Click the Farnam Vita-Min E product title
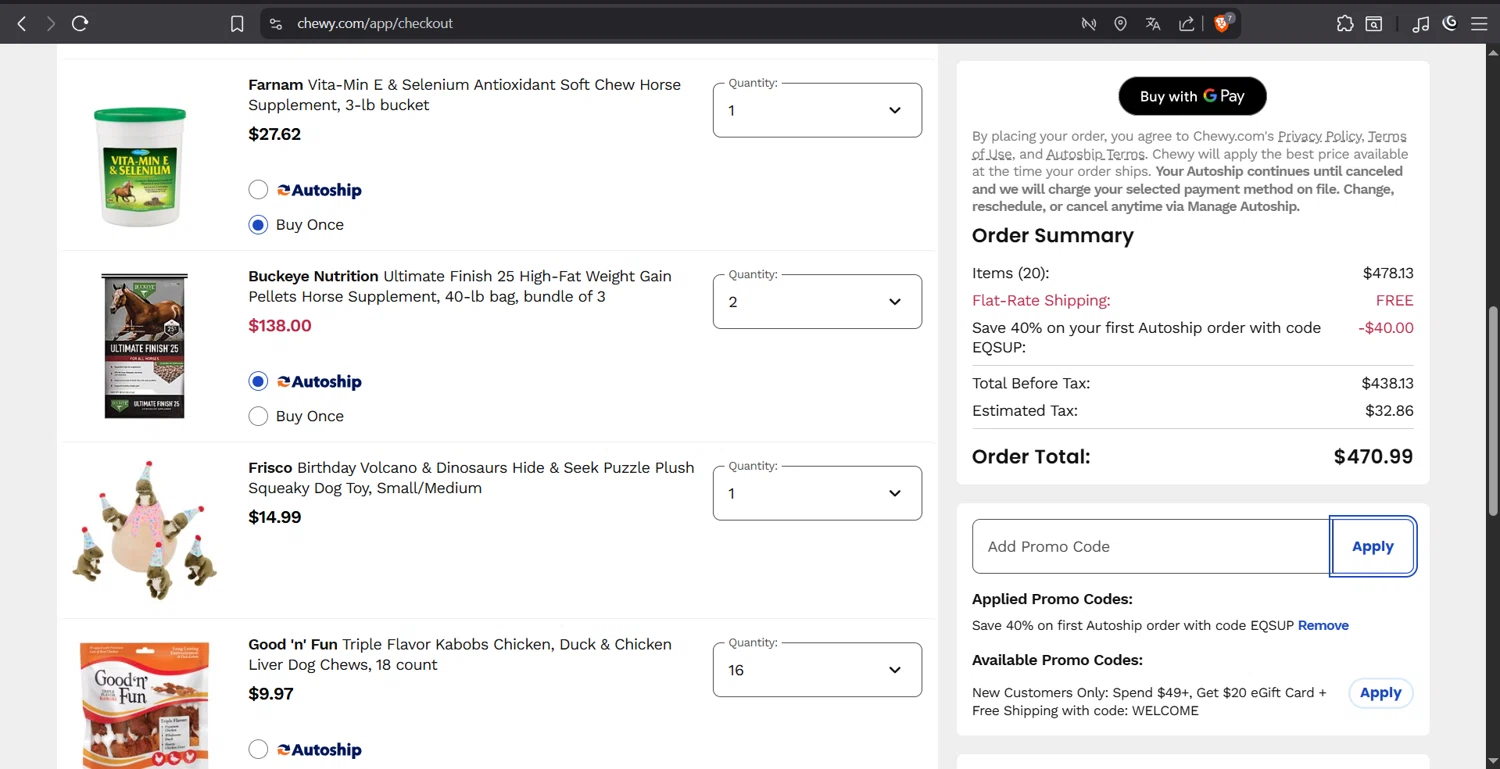Image resolution: width=1500 pixels, height=769 pixels. pyautogui.click(x=464, y=95)
